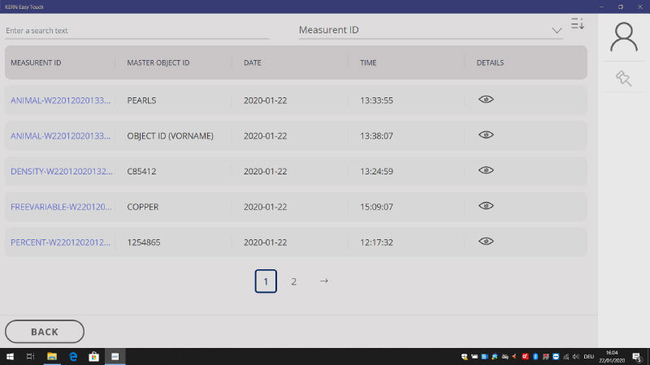Click the search text input field
Image resolution: width=650 pixels, height=365 pixels.
pos(137,31)
